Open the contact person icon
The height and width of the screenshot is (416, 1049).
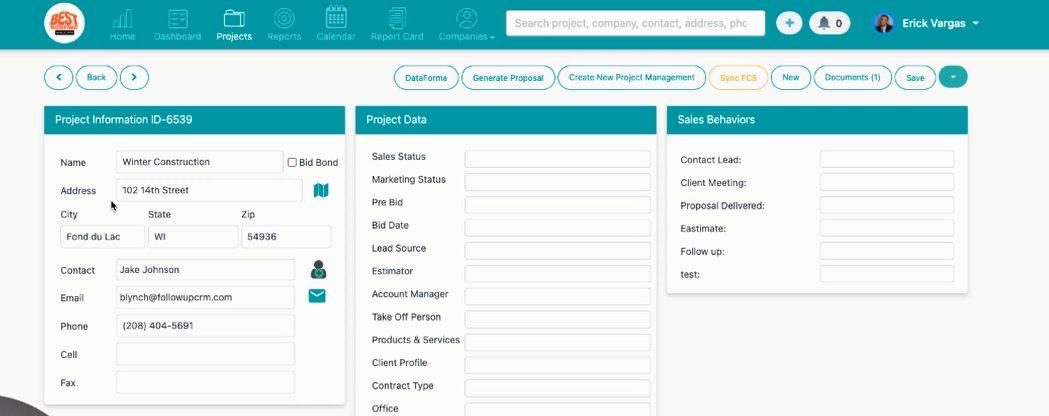[x=318, y=270]
